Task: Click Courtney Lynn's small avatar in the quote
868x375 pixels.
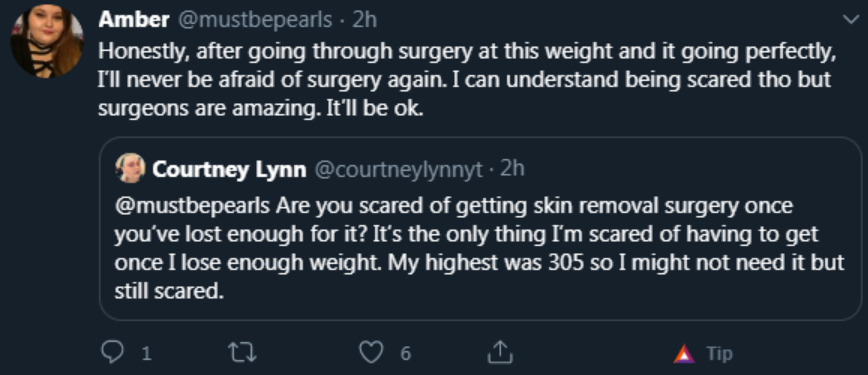Action: tap(131, 168)
